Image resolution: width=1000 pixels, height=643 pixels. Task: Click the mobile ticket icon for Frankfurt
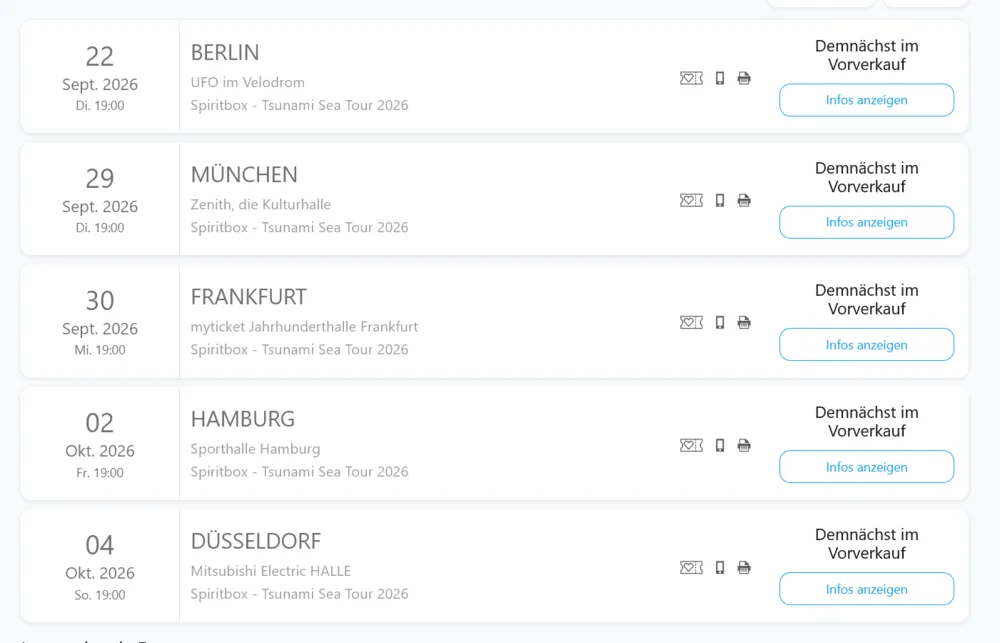pos(720,322)
